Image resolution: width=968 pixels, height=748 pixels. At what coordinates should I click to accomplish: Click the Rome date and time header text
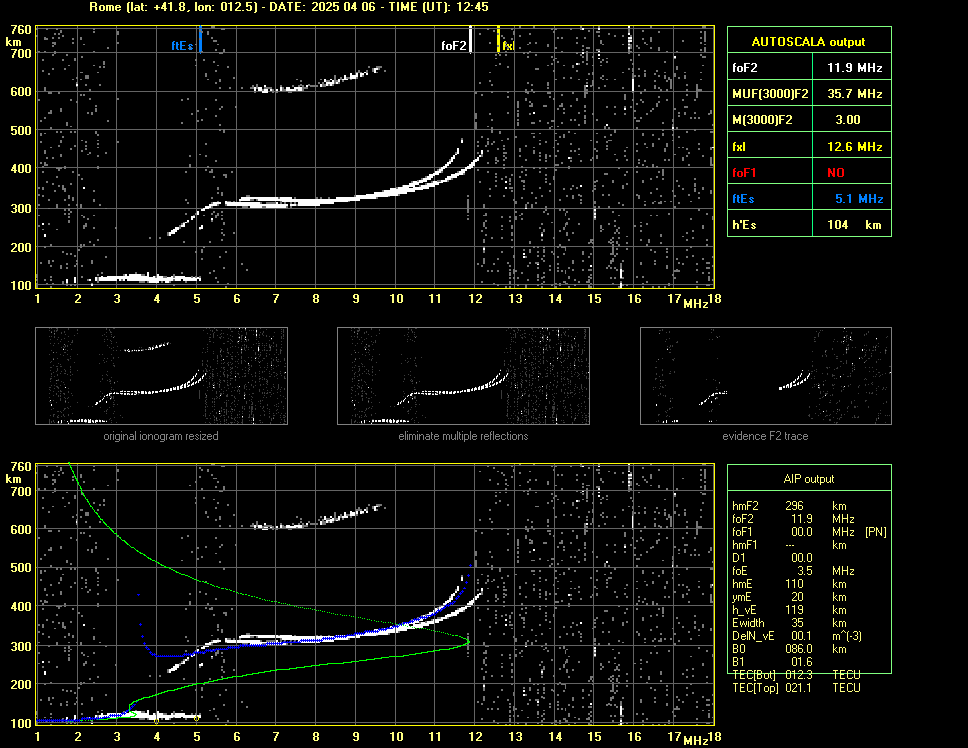(x=289, y=7)
